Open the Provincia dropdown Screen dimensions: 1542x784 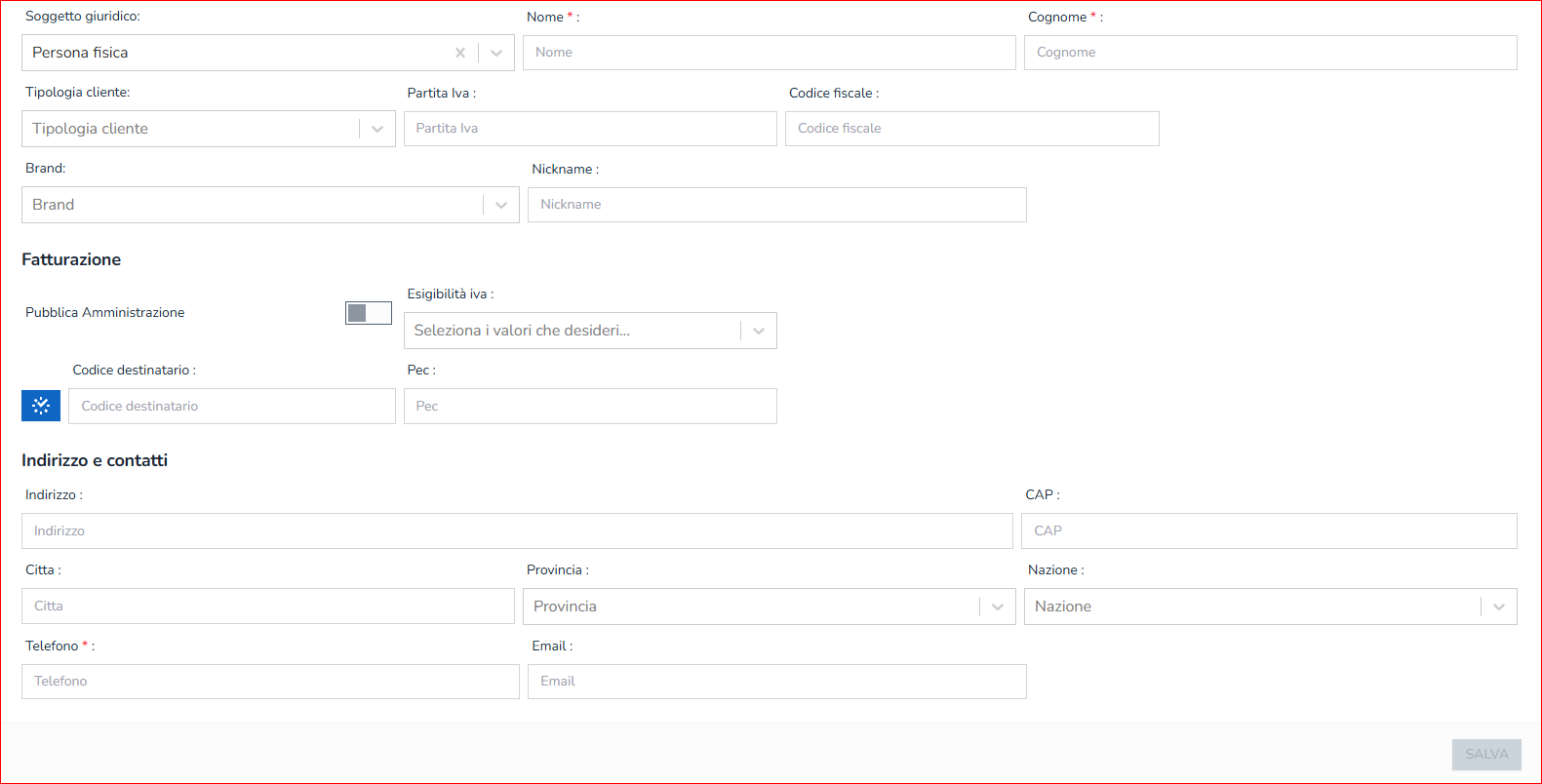(997, 607)
